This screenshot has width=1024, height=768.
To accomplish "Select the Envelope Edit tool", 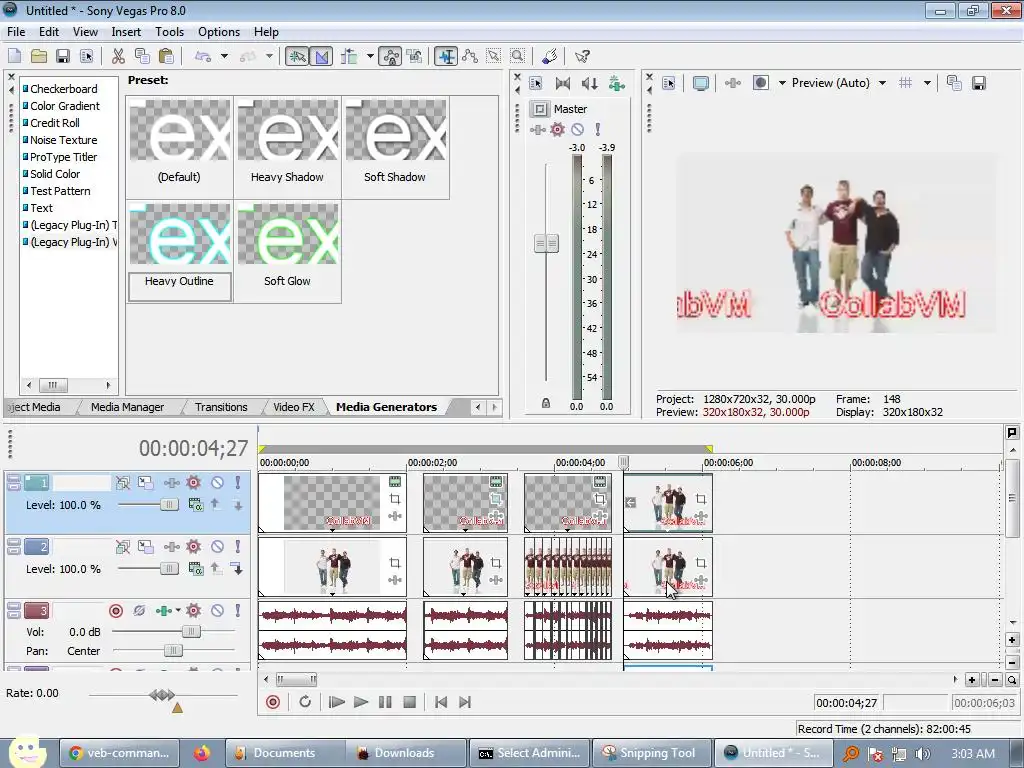I will pyautogui.click(x=470, y=56).
